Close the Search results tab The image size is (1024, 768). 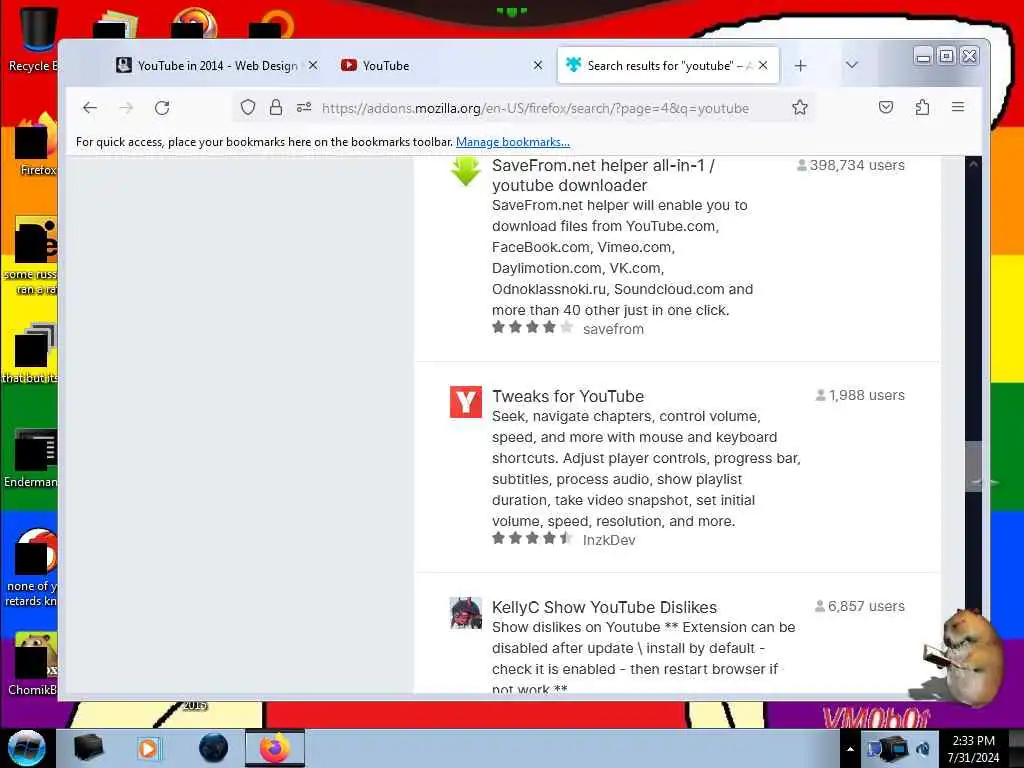pos(763,65)
